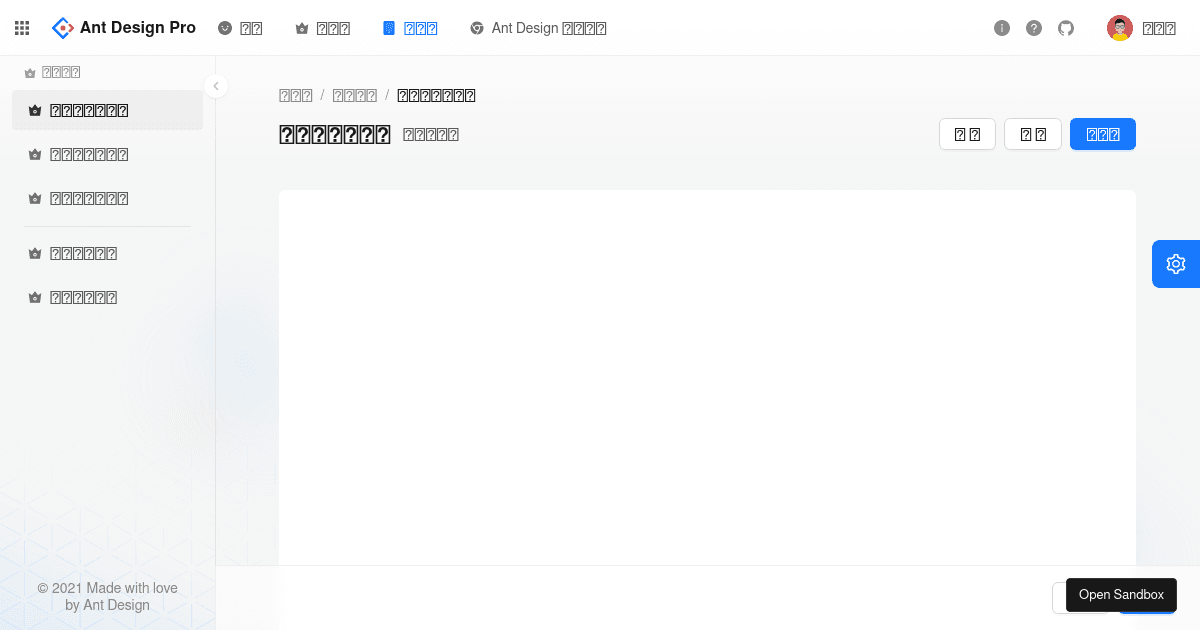Click the user avatar picture
The image size is (1200, 630).
pyautogui.click(x=1119, y=28)
